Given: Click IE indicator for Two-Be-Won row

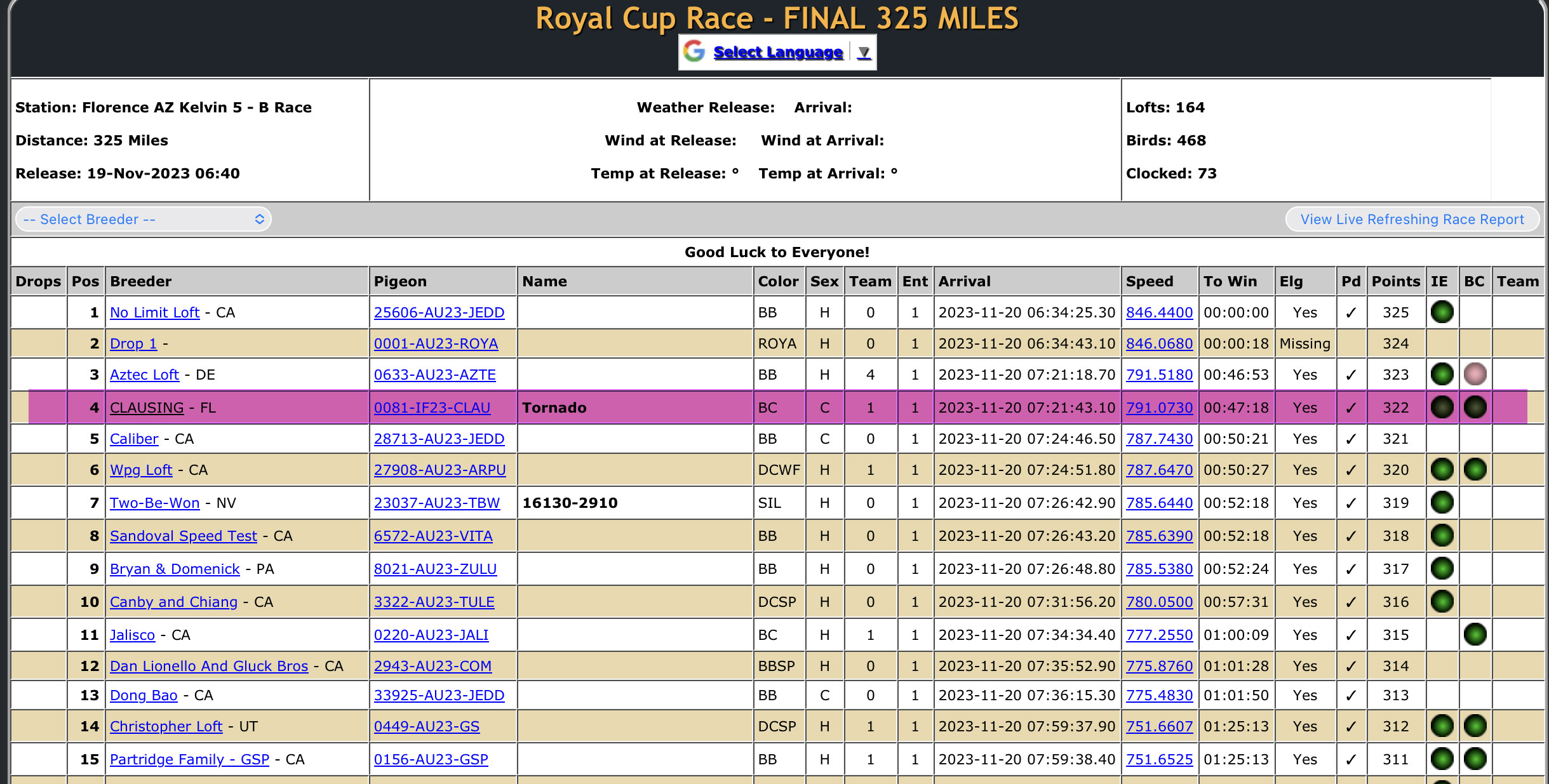Looking at the screenshot, I should (1442, 502).
